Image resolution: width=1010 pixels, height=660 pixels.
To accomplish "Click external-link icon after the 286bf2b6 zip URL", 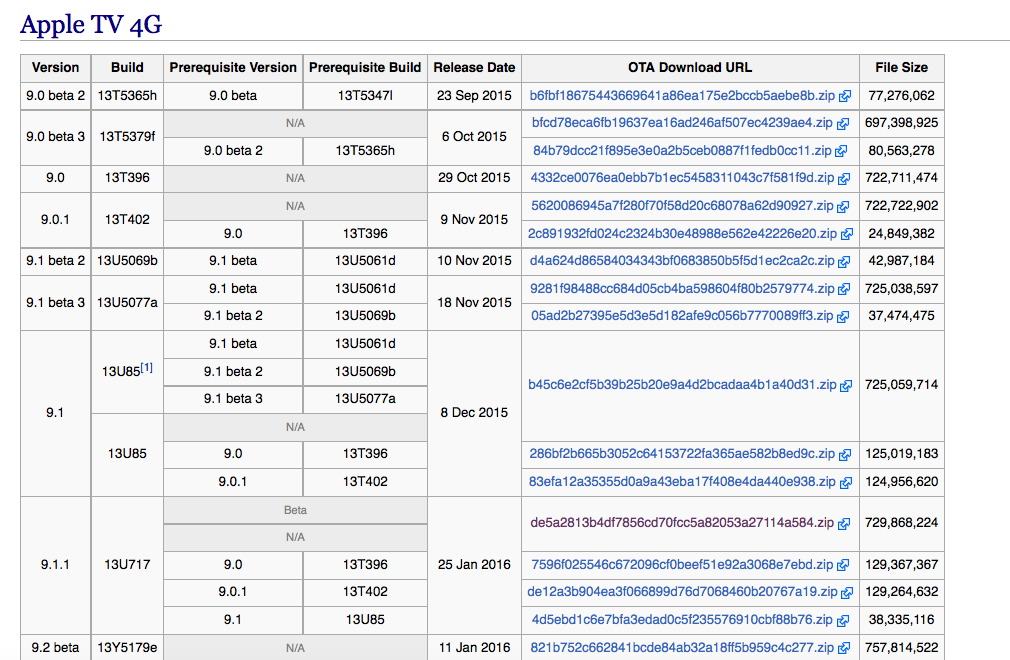I will [844, 455].
